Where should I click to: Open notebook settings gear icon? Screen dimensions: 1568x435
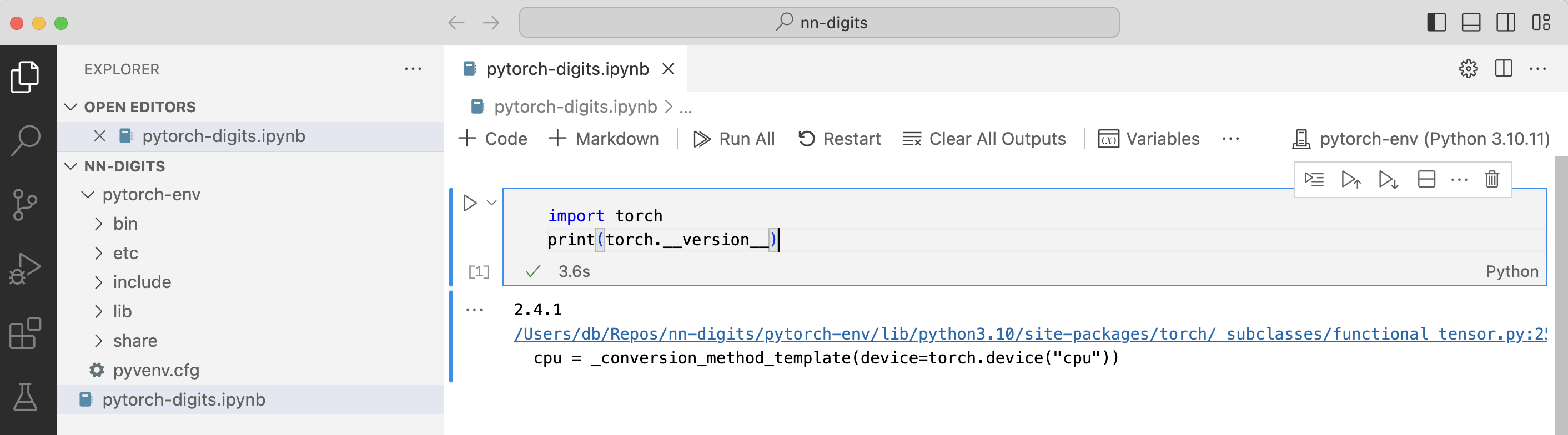coord(1468,69)
